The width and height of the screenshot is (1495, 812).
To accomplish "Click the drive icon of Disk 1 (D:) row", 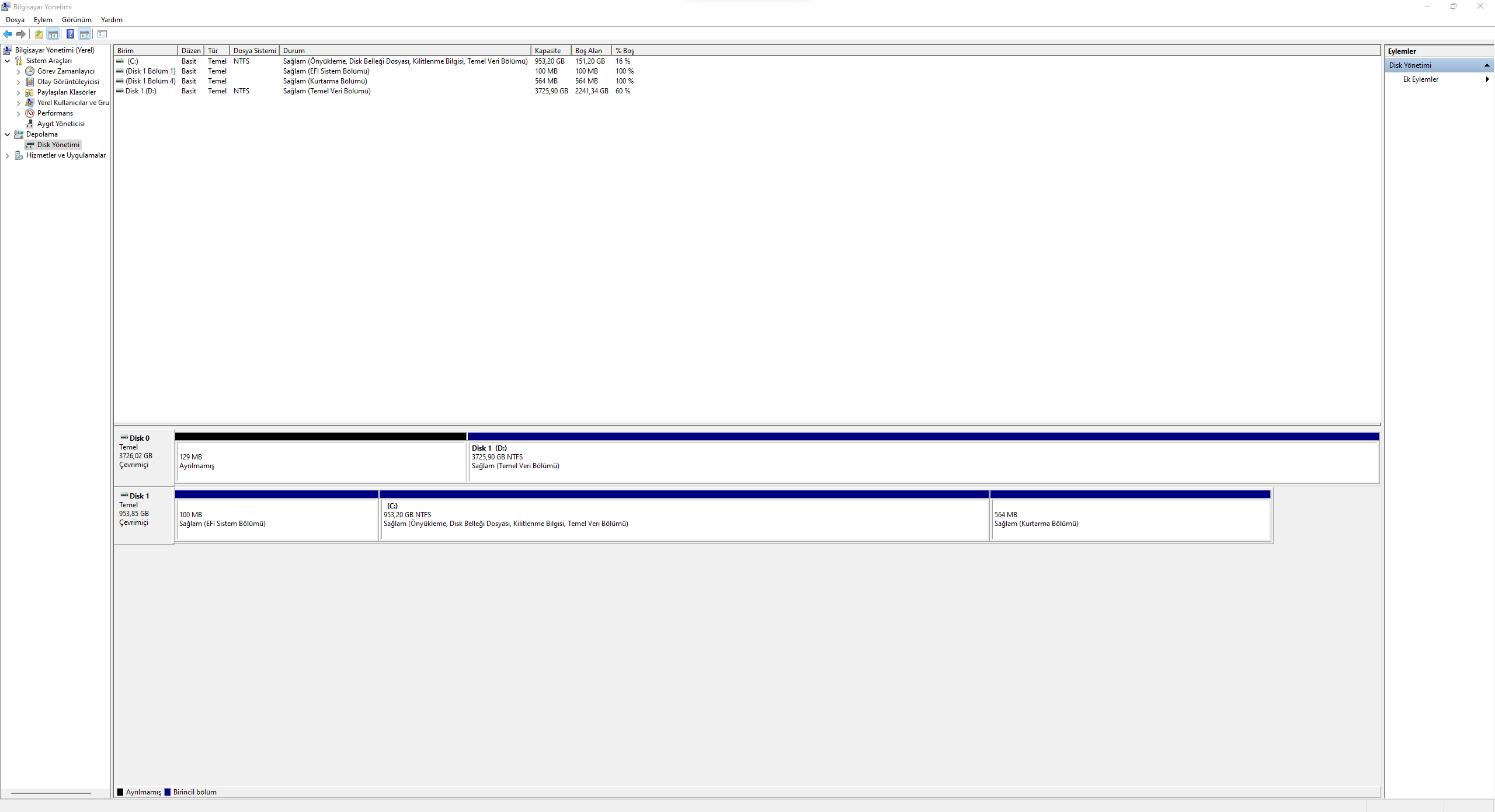I will (x=120, y=91).
